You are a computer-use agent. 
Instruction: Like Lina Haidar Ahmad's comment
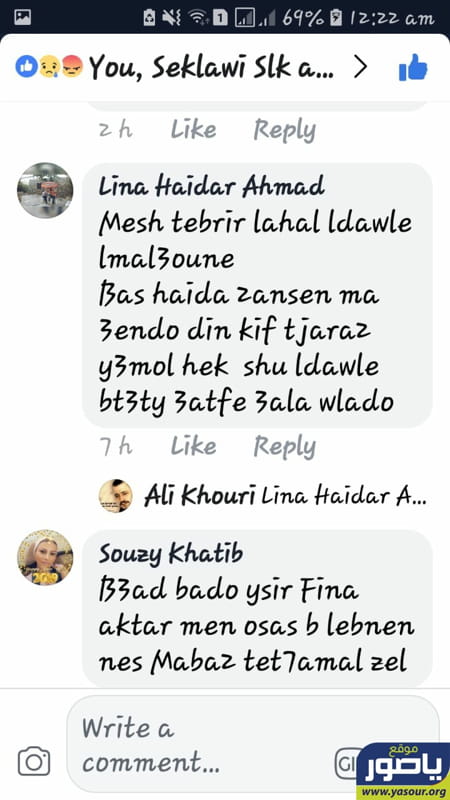[193, 446]
